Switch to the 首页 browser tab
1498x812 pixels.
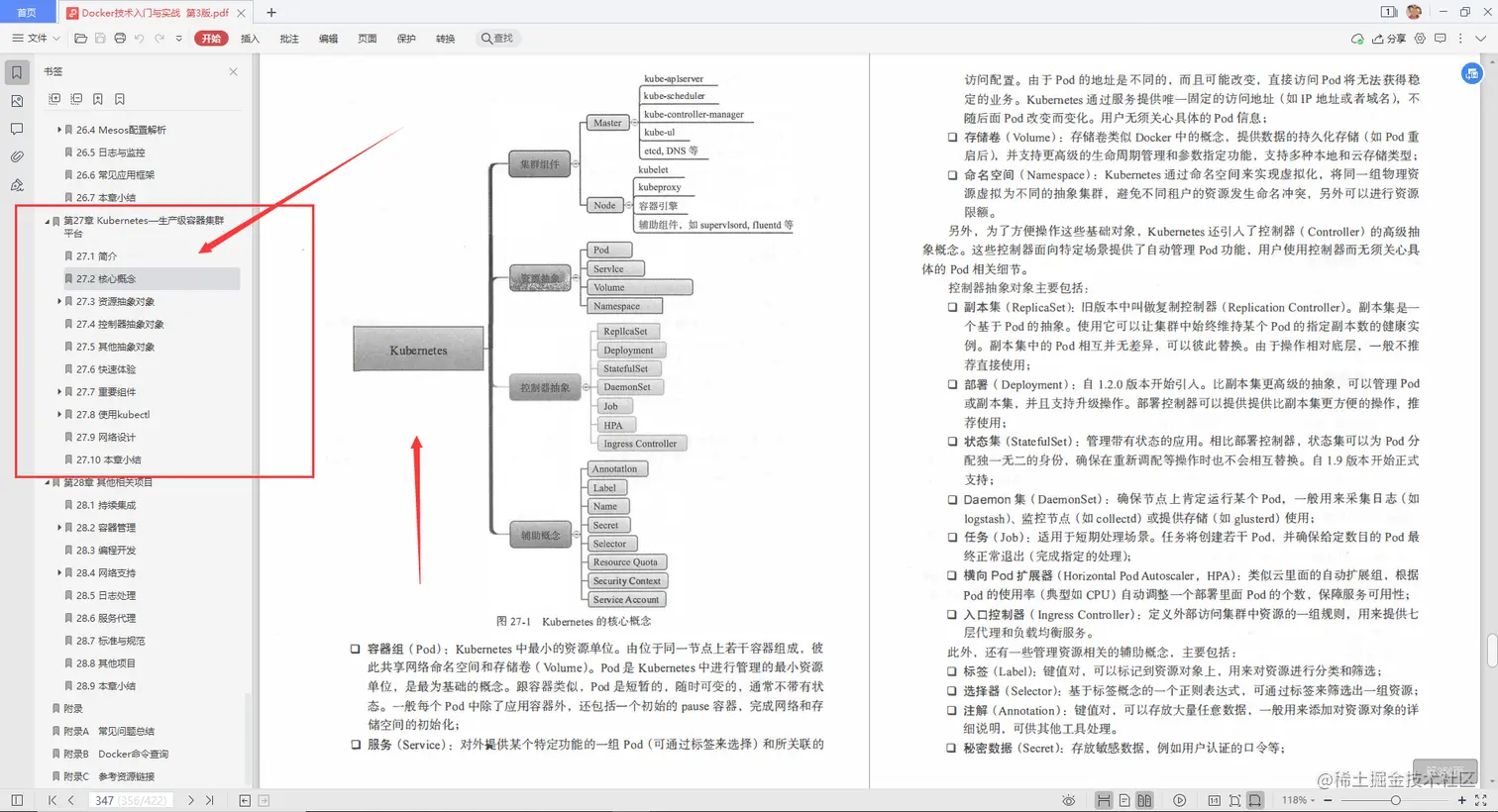coord(26,13)
